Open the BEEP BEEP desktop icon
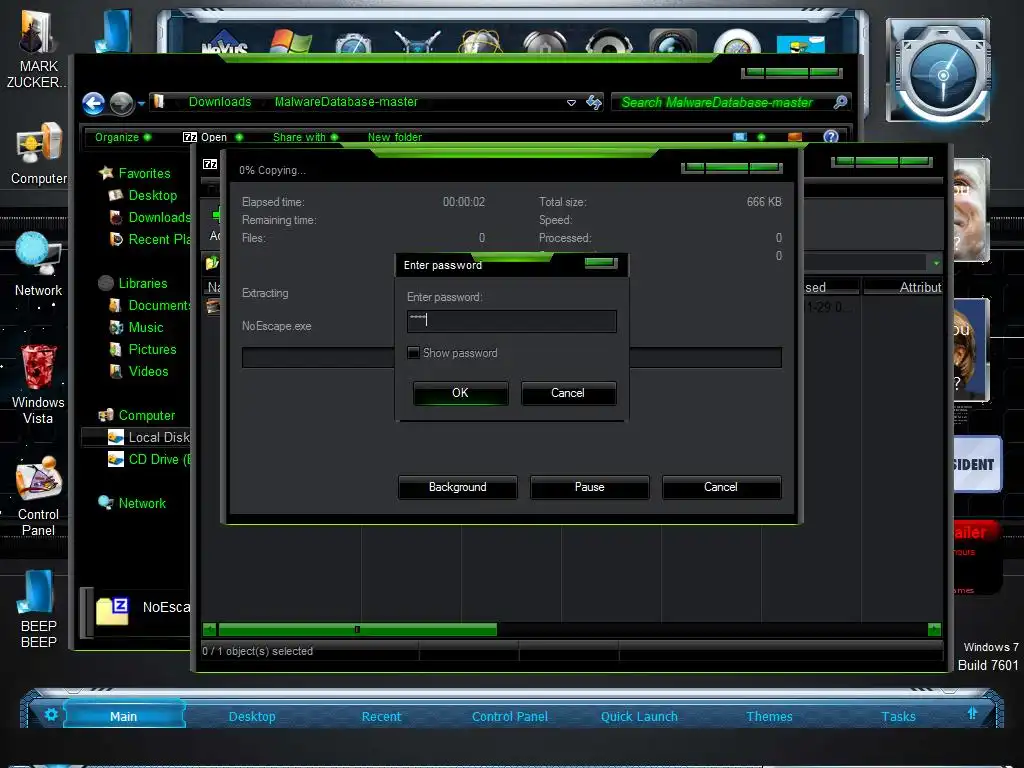This screenshot has width=1024, height=768. (x=39, y=610)
